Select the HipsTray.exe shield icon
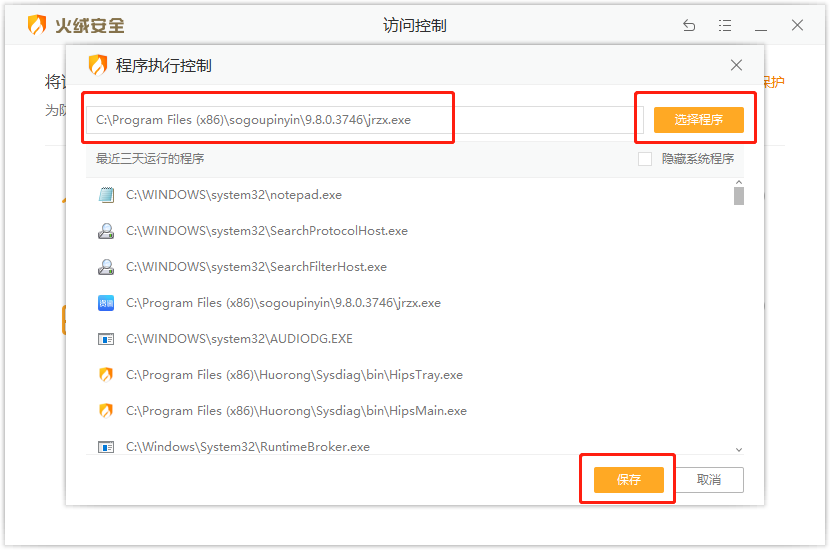830x550 pixels. click(106, 375)
